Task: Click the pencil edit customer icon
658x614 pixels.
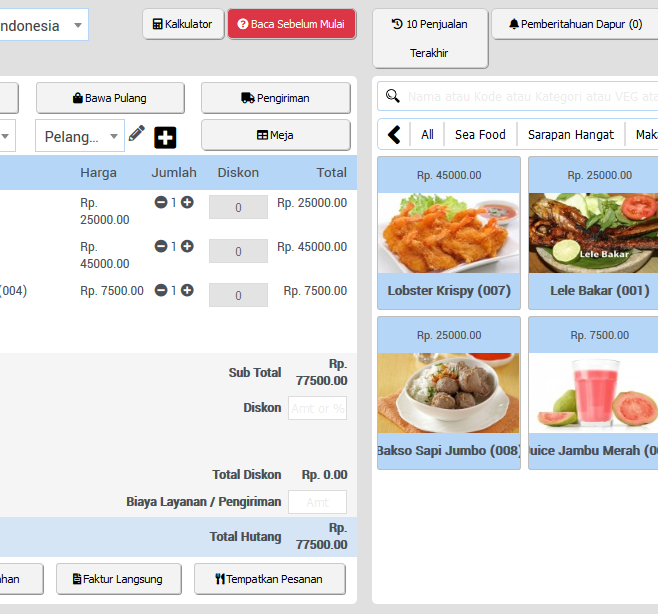Action: point(137,134)
